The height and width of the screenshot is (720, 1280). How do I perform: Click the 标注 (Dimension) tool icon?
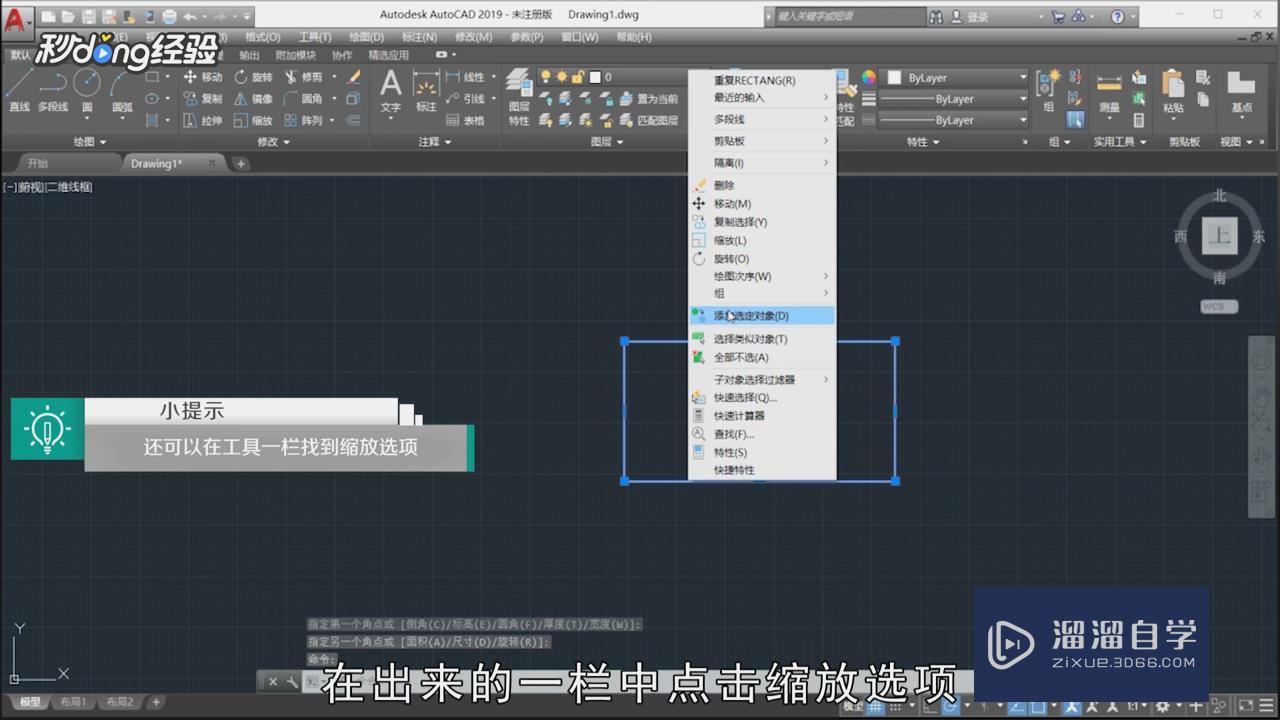[427, 91]
